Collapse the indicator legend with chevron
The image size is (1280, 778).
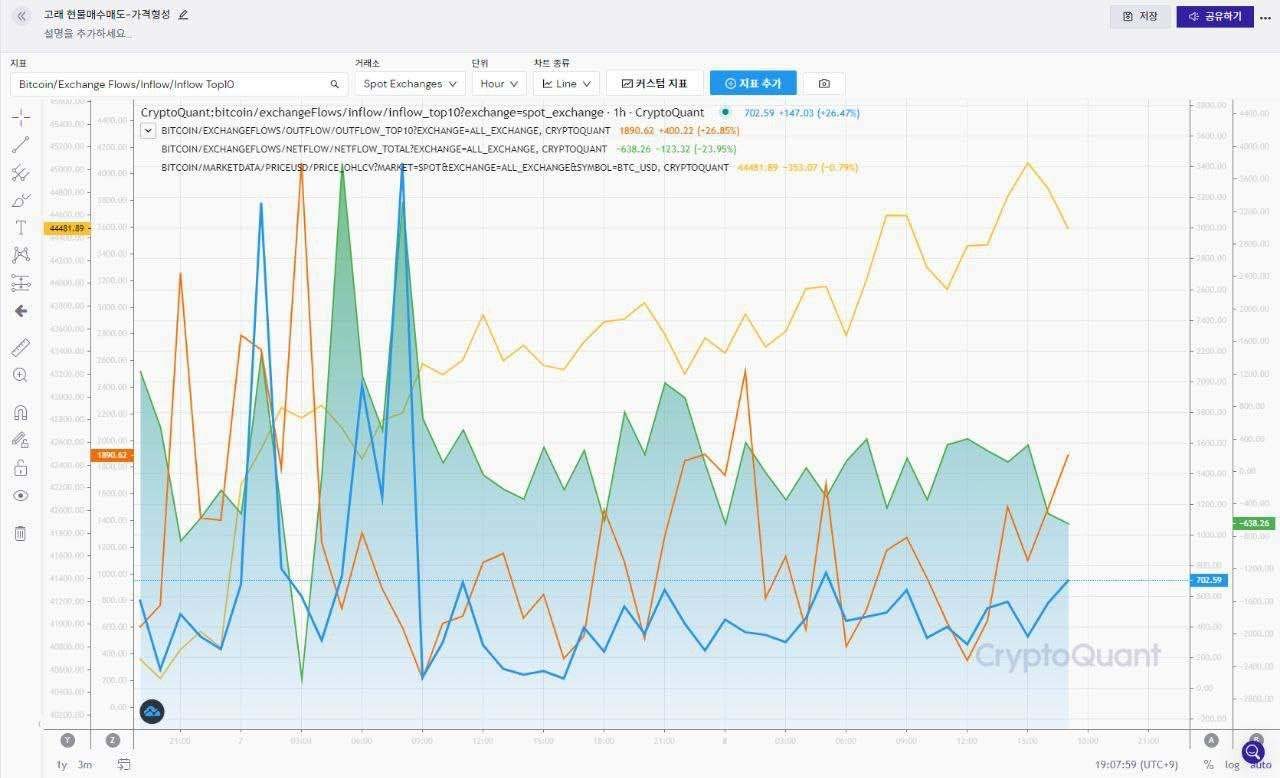point(148,130)
